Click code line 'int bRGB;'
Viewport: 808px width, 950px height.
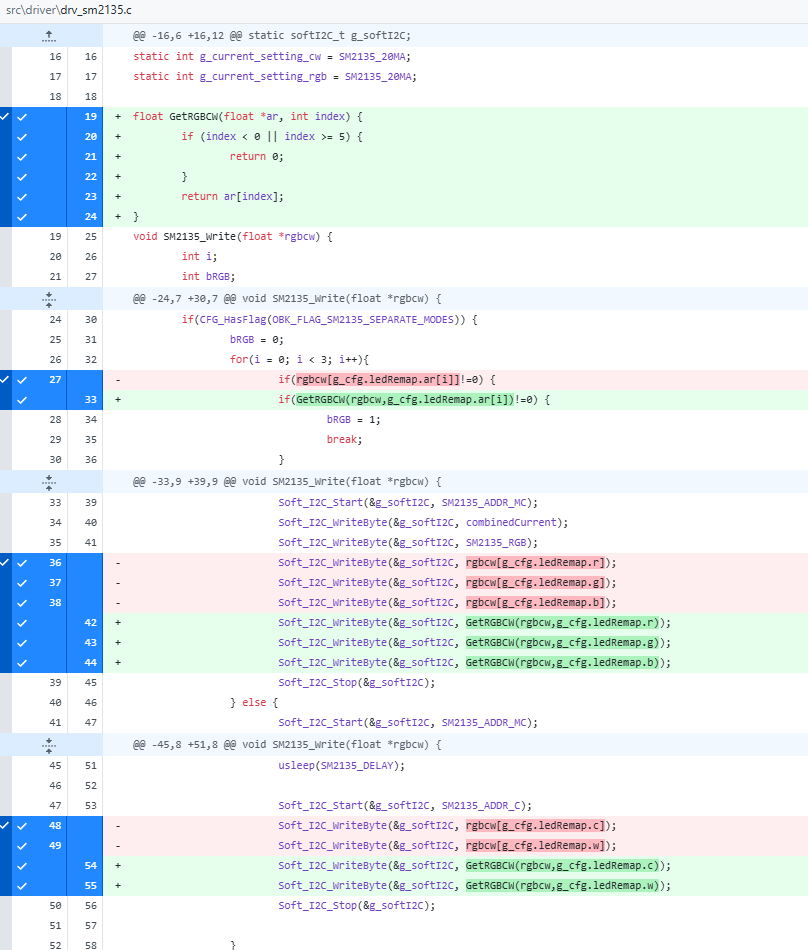tap(208, 276)
